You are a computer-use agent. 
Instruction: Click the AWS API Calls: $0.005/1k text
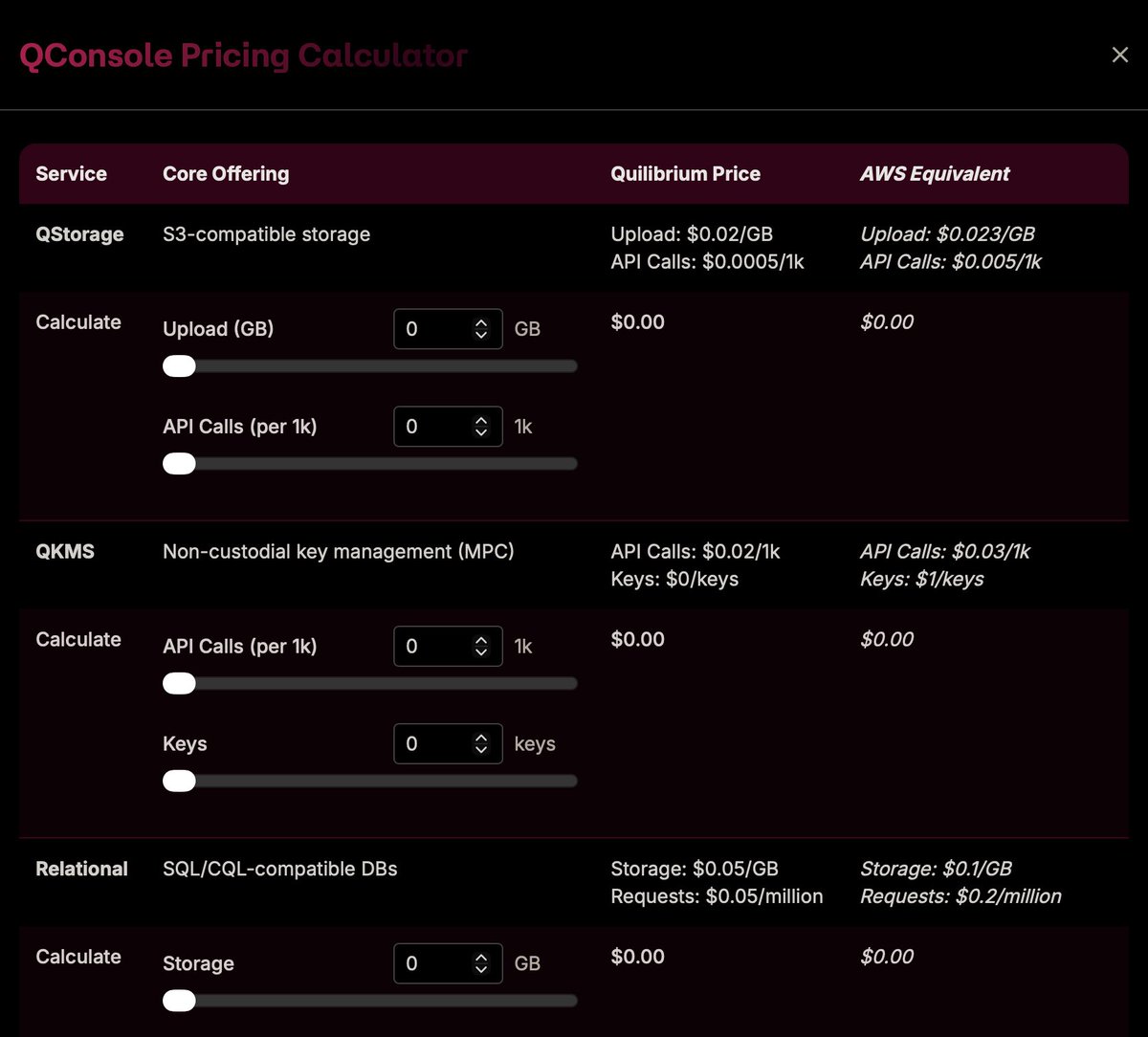(951, 261)
